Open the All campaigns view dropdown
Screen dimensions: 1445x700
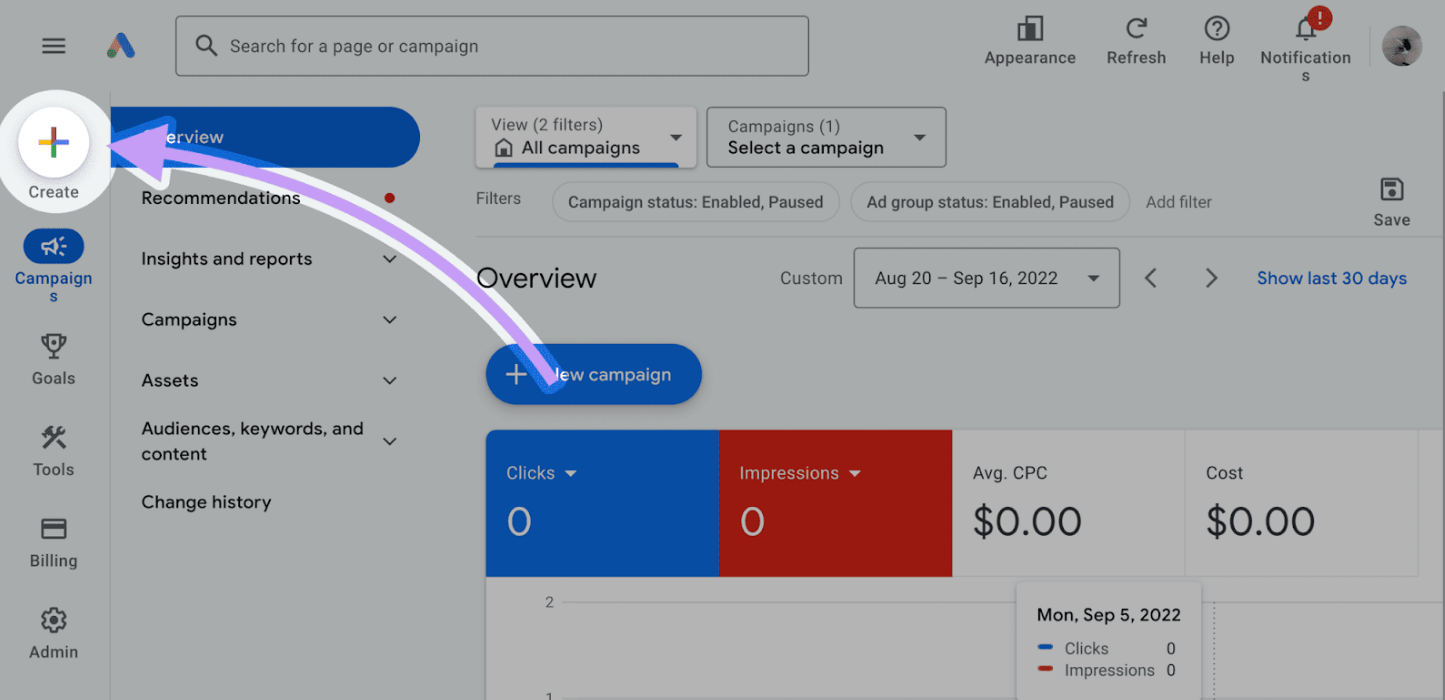pos(586,137)
